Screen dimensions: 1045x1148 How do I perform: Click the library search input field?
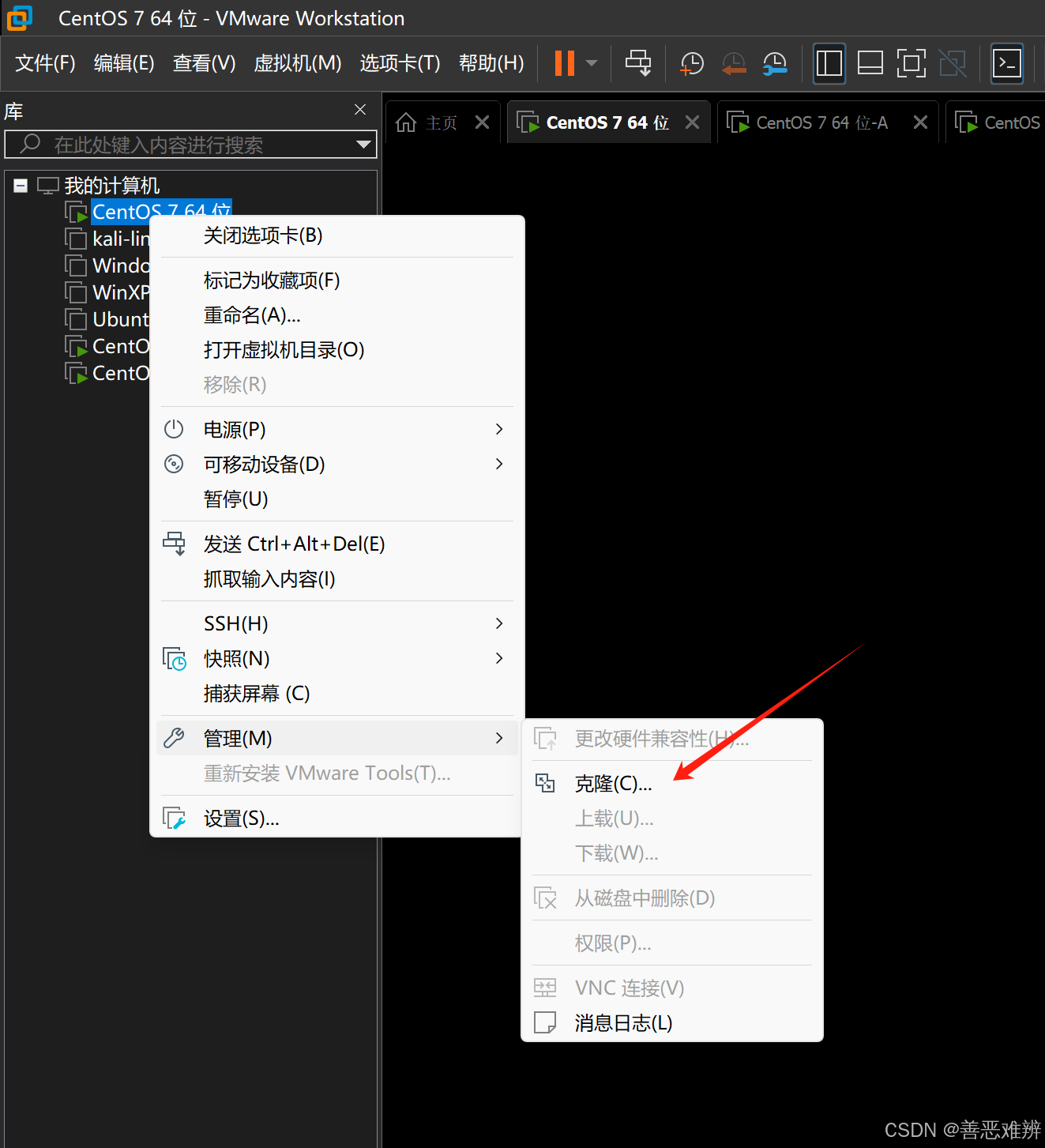pyautogui.click(x=190, y=145)
